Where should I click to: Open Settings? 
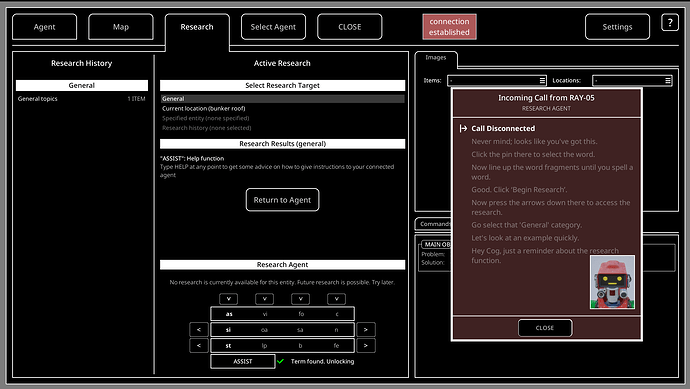click(x=617, y=27)
